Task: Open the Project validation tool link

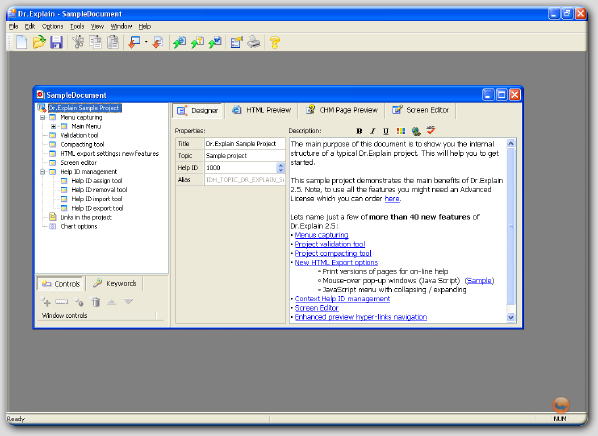Action: 330,244
